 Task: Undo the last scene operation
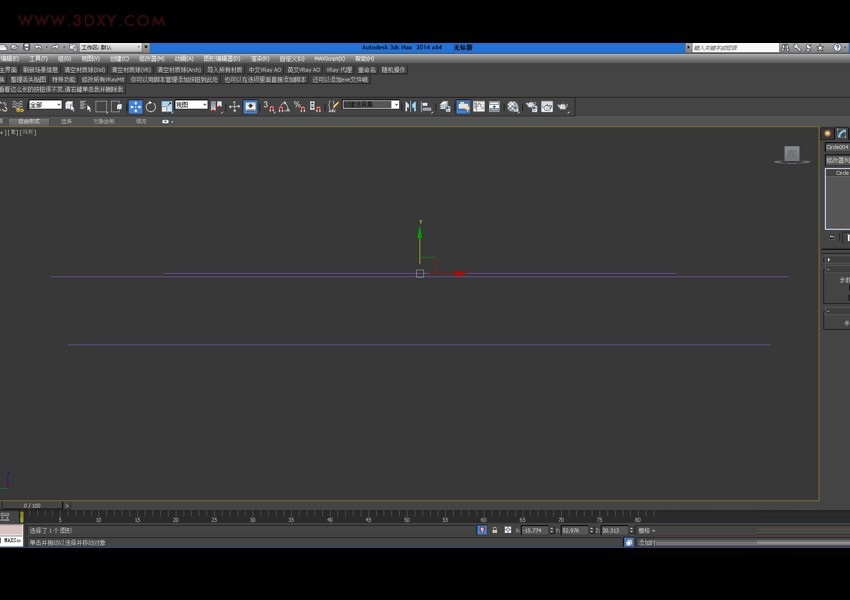pos(38,48)
